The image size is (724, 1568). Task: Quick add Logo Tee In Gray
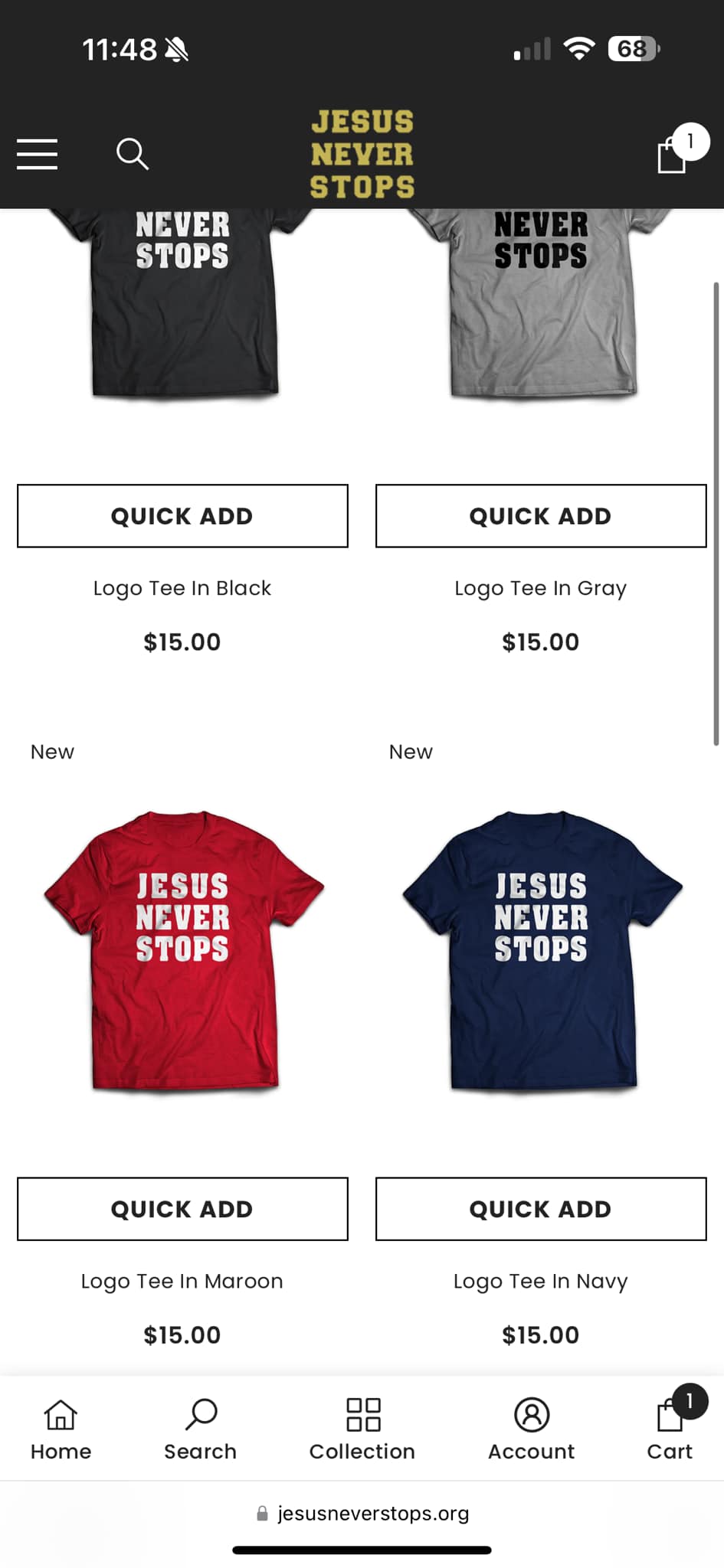[541, 516]
